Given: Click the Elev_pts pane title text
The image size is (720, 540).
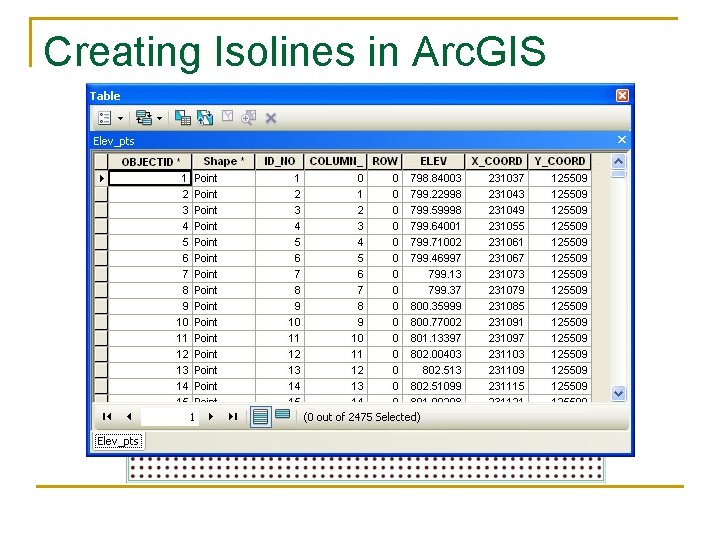Looking at the screenshot, I should pos(114,141).
